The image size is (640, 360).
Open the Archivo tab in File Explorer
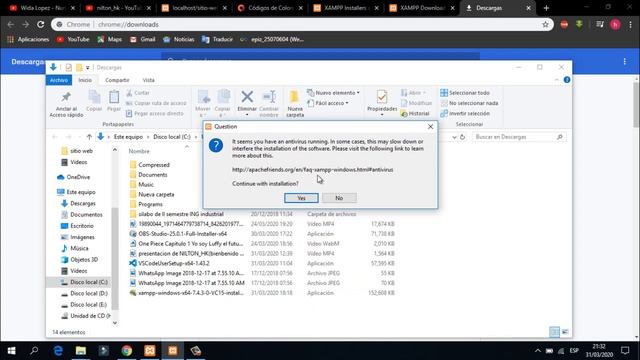pos(59,80)
